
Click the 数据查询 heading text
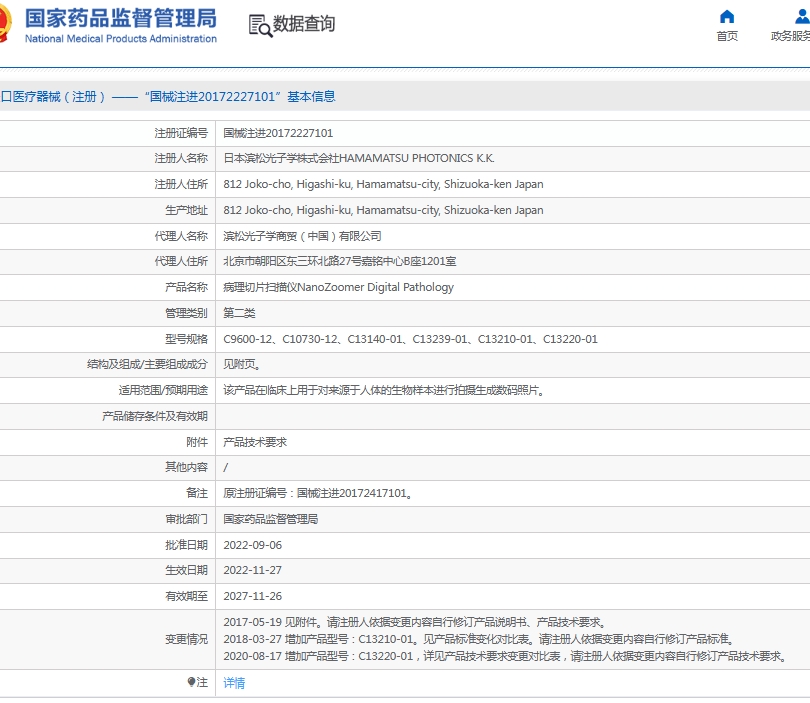(304, 24)
